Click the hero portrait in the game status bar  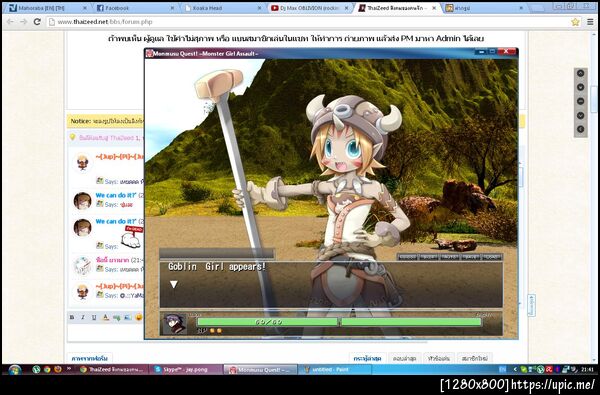pyautogui.click(x=175, y=324)
